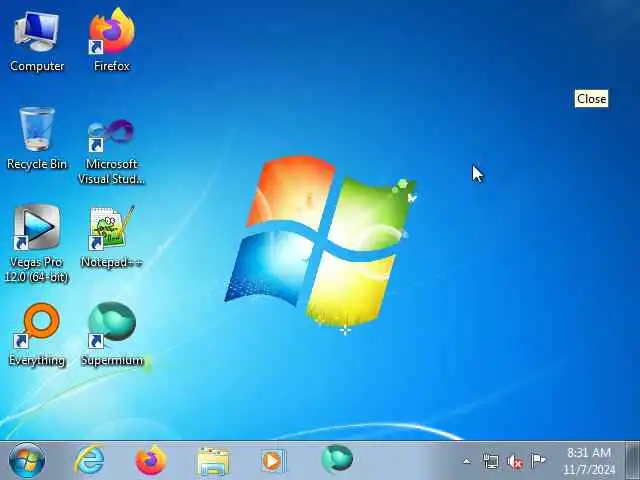Screen dimensions: 640x480
Task: Open Windows Media Player from taskbar
Action: 273,461
